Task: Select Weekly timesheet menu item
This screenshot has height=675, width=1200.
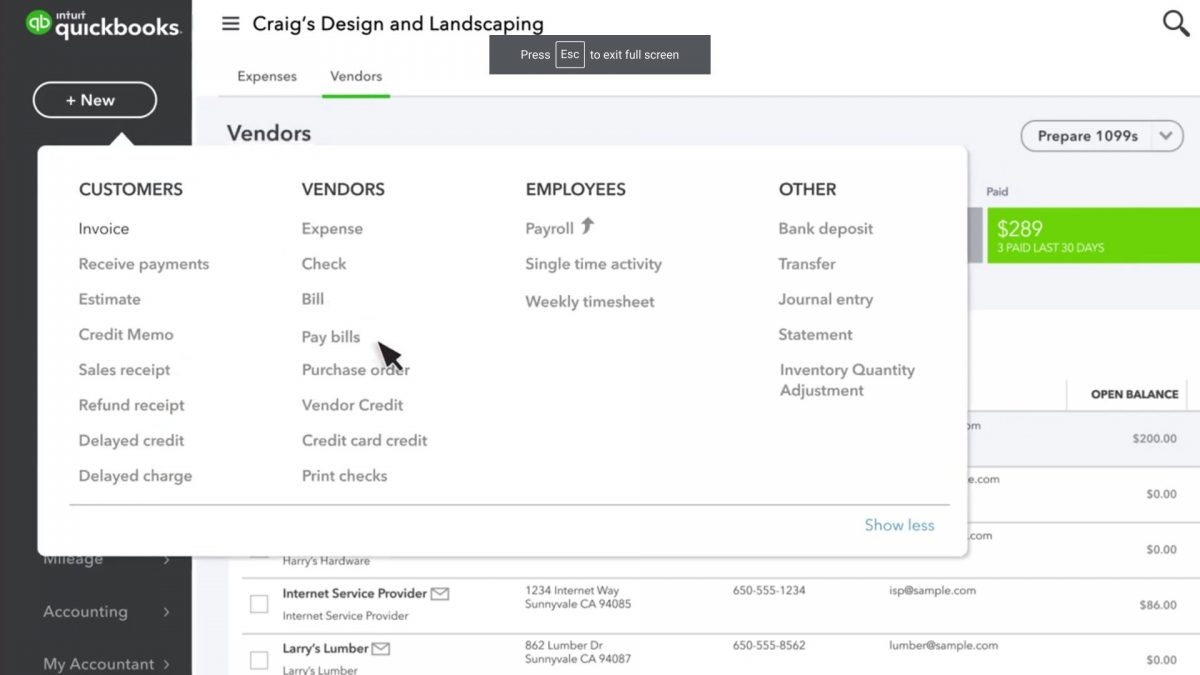Action: pos(590,302)
